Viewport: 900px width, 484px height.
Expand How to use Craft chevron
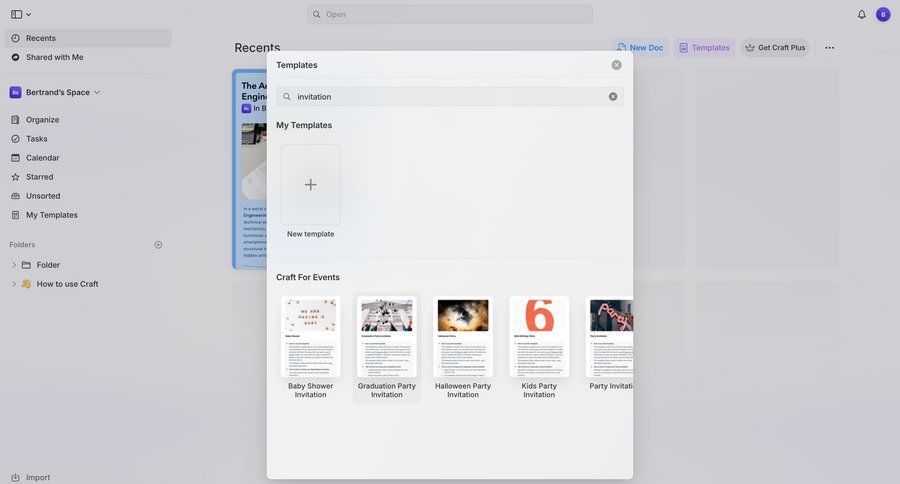pyautogui.click(x=14, y=284)
